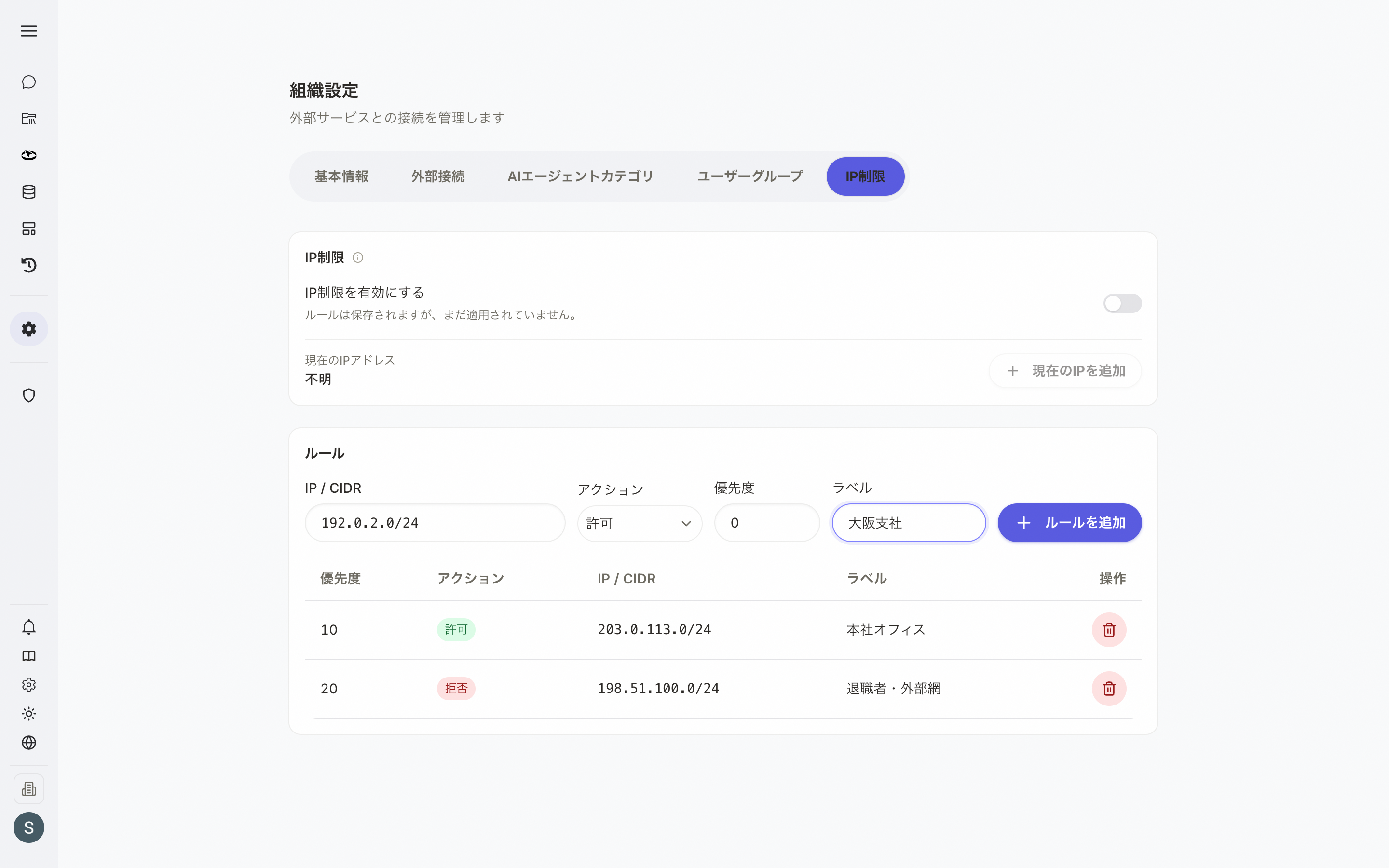Open notifications bell icon

29,627
